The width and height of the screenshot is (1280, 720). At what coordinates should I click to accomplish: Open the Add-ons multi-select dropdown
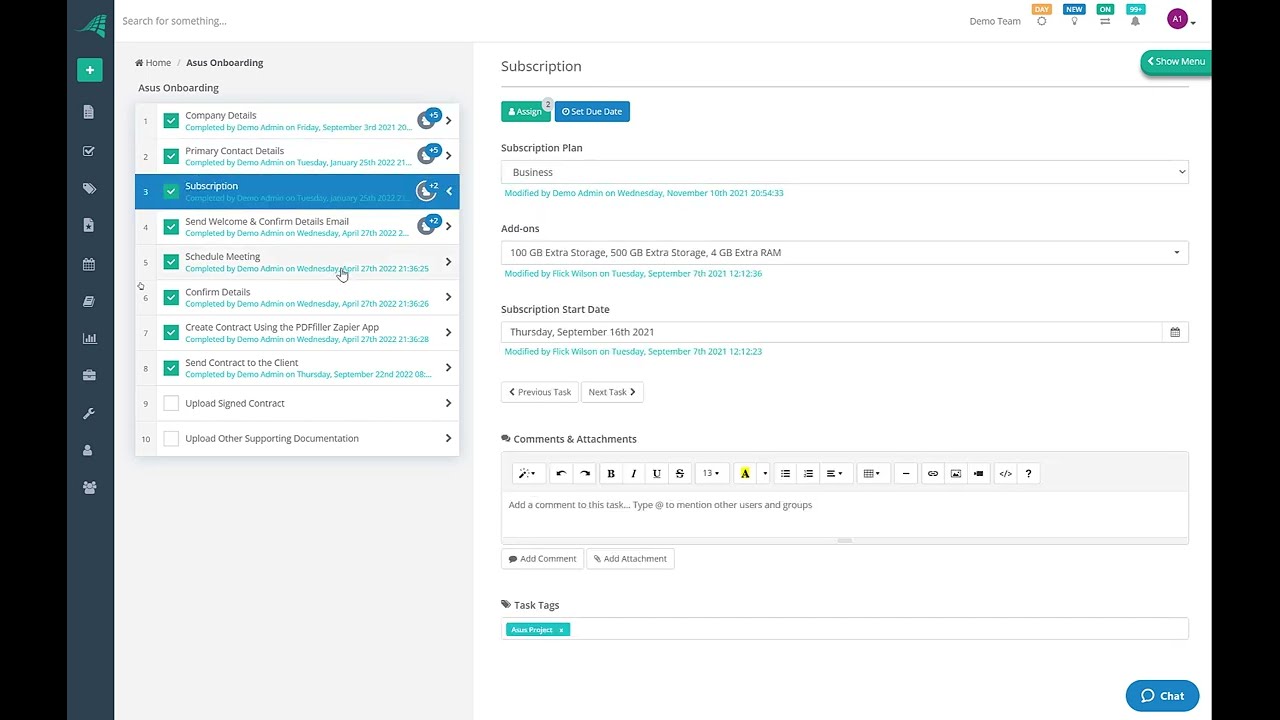pyautogui.click(x=844, y=252)
